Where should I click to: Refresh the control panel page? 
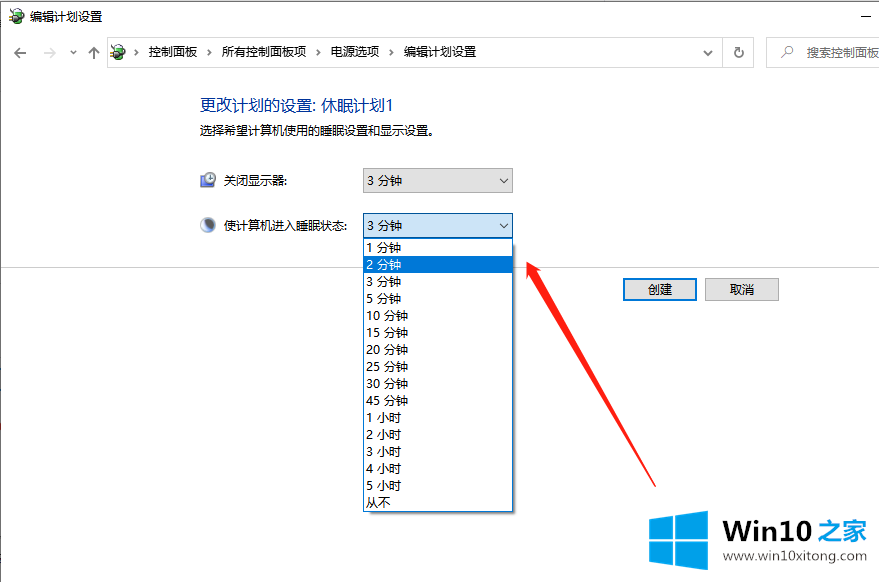click(739, 52)
